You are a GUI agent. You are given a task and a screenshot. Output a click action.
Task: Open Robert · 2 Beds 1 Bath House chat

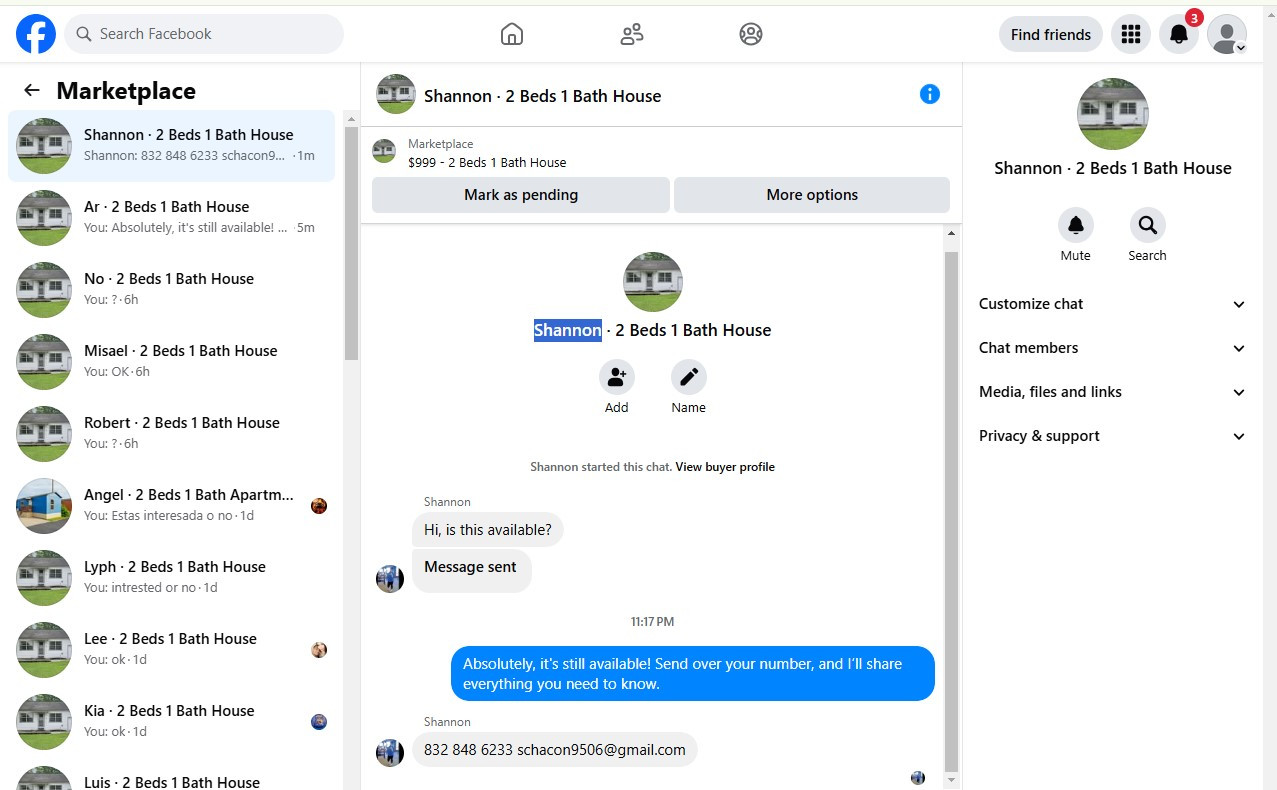[x=171, y=434]
